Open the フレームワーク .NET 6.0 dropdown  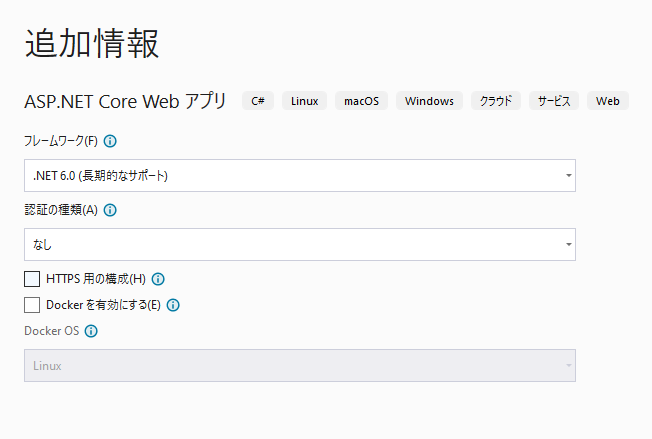pyautogui.click(x=299, y=176)
